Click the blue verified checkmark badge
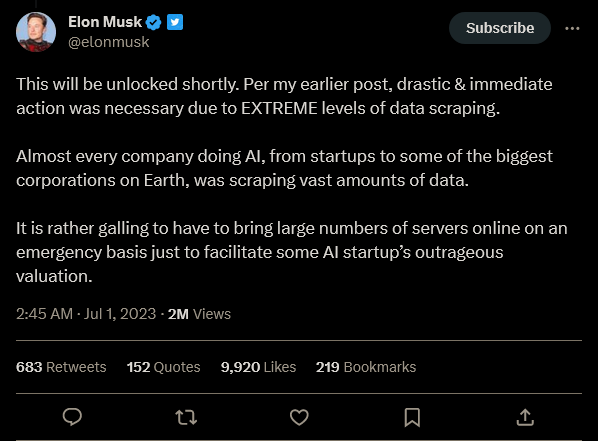The image size is (598, 441). click(x=153, y=22)
